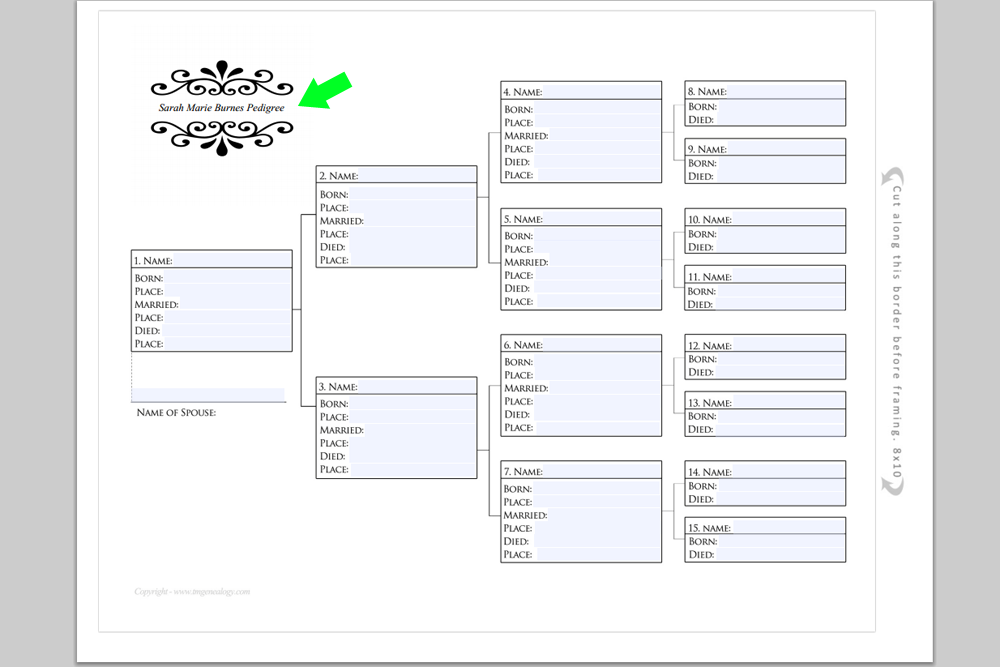Focus the Born field in box 10
The image size is (1000, 667).
point(781,234)
